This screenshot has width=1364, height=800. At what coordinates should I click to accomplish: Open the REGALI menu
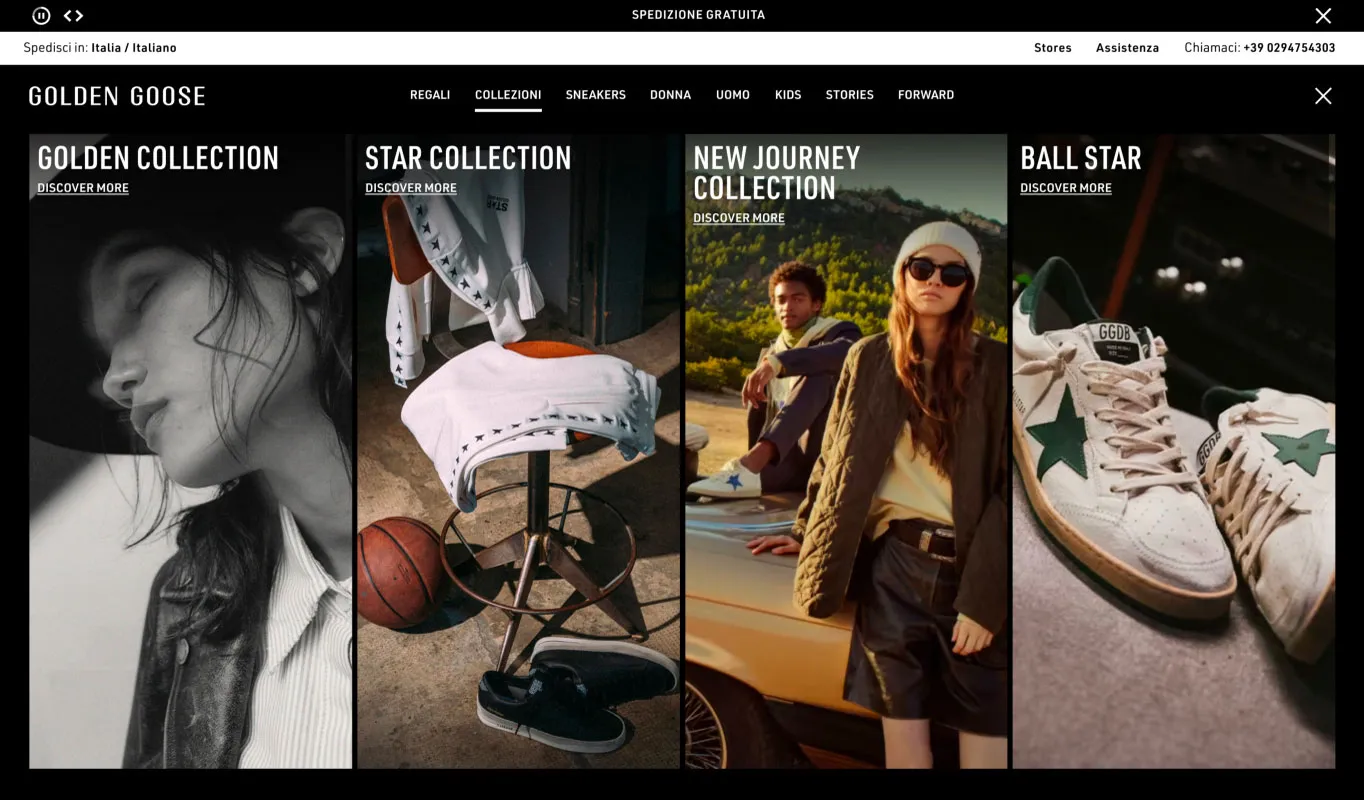click(x=430, y=94)
